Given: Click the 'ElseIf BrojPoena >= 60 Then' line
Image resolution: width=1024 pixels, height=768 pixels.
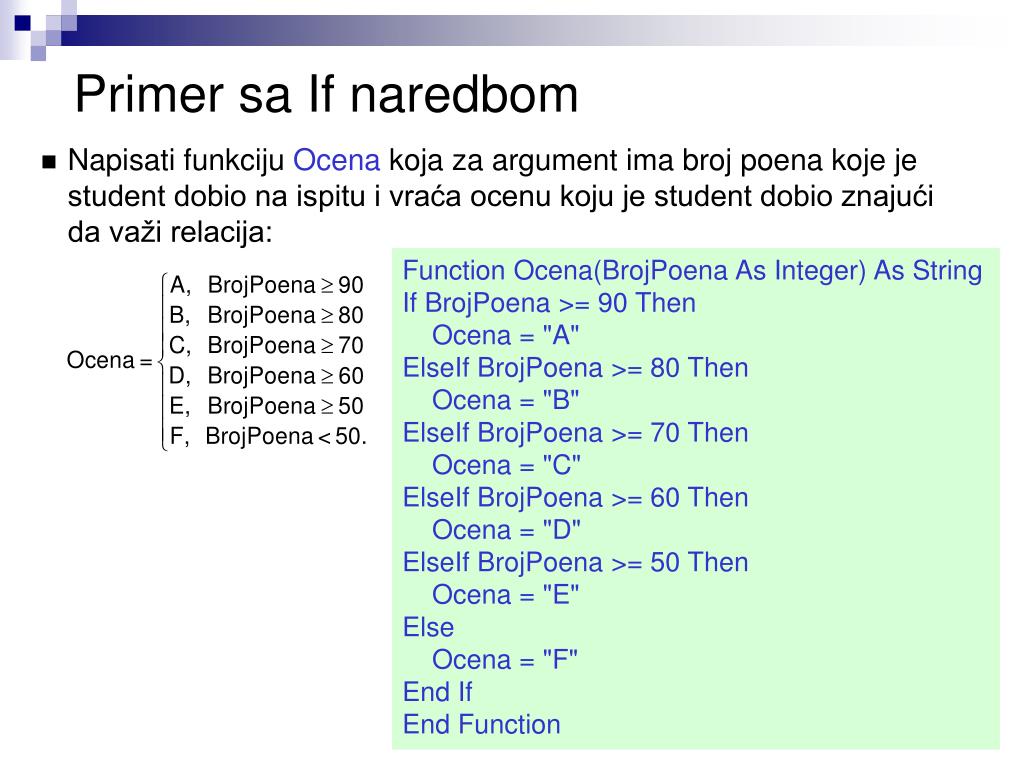Looking at the screenshot, I should pyautogui.click(x=575, y=498).
